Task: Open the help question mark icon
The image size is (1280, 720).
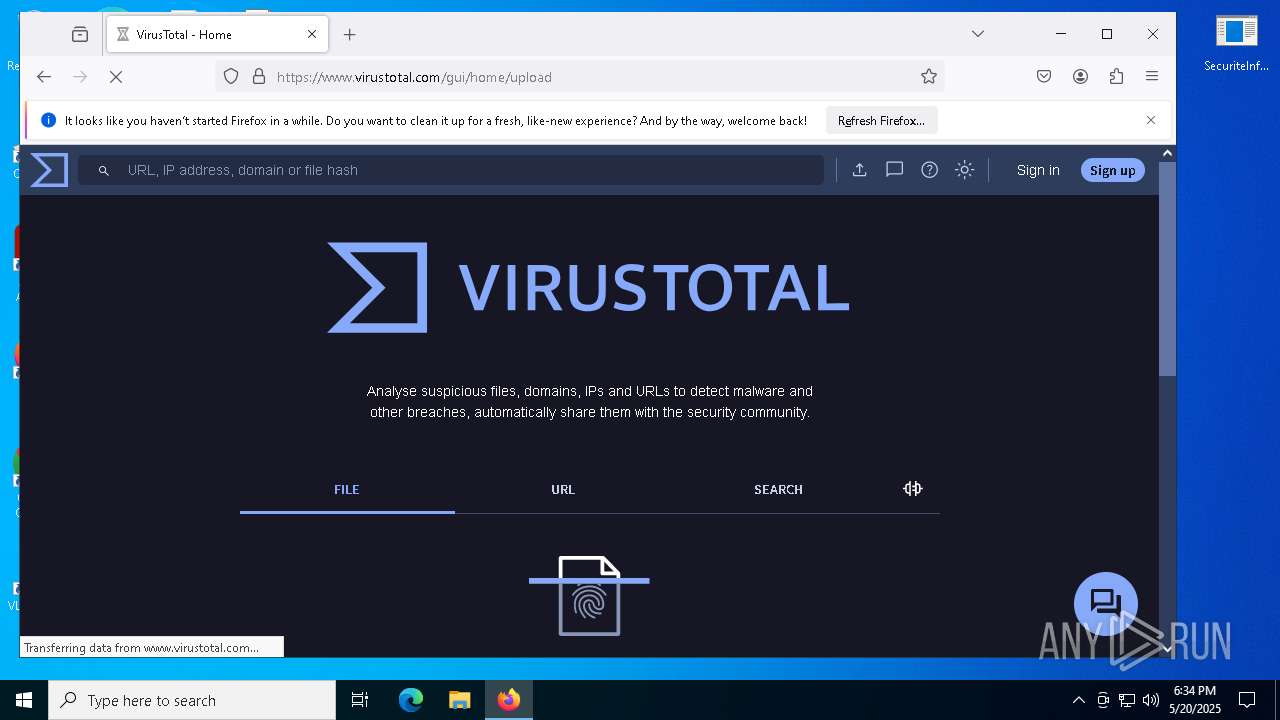Action: pos(929,170)
